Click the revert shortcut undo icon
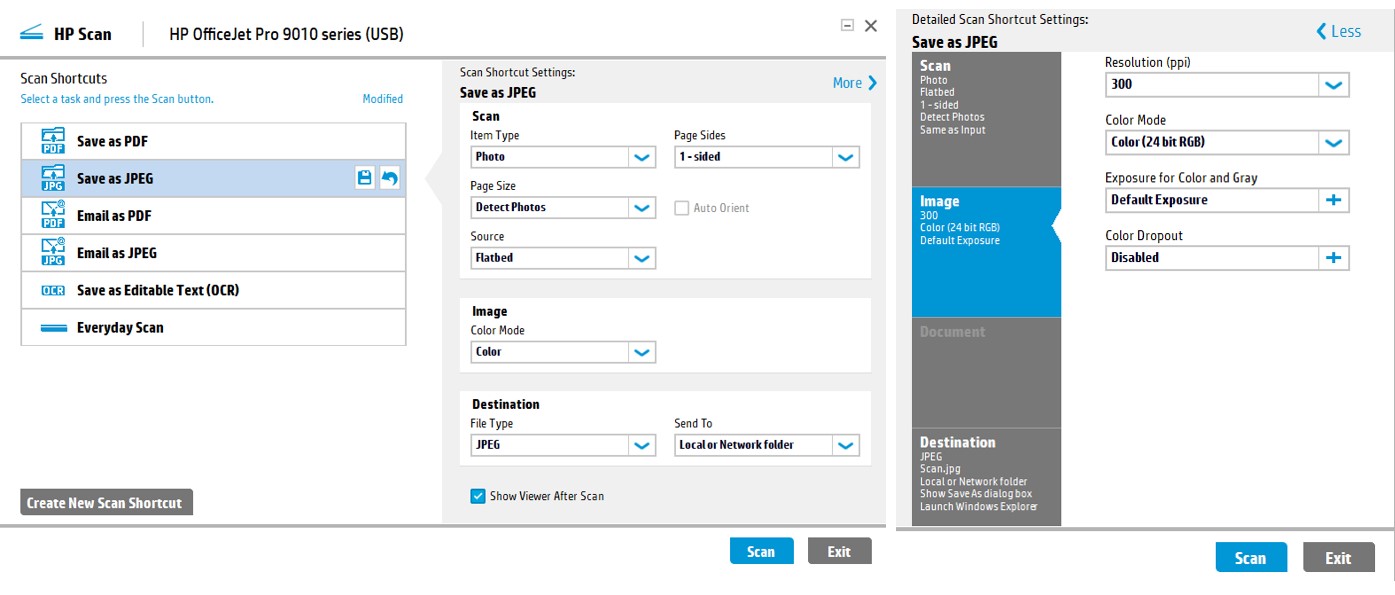Screen dimensions: 1395x595 390,178
